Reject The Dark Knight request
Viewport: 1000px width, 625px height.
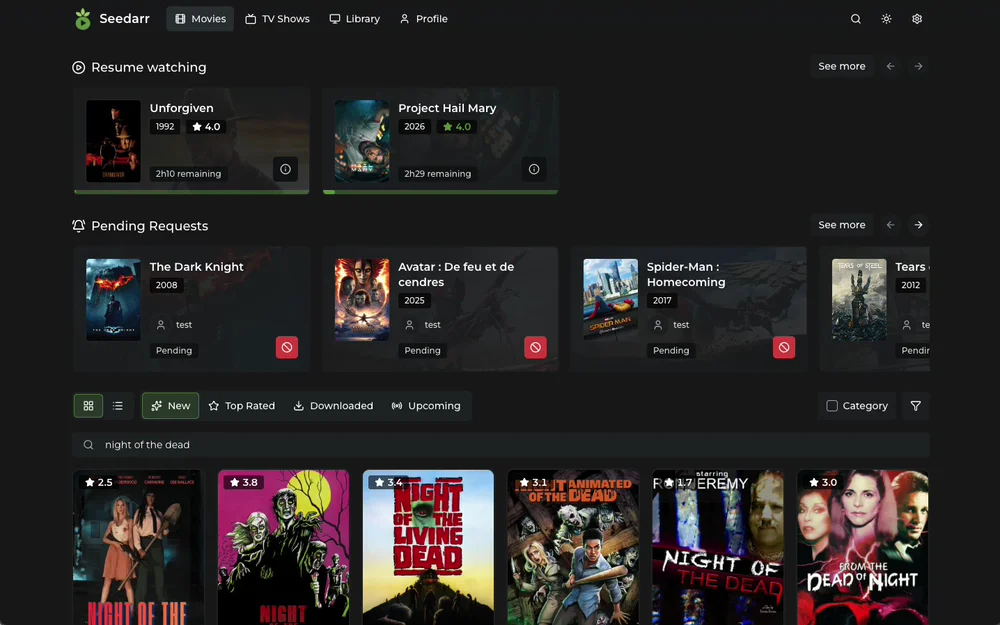point(287,348)
